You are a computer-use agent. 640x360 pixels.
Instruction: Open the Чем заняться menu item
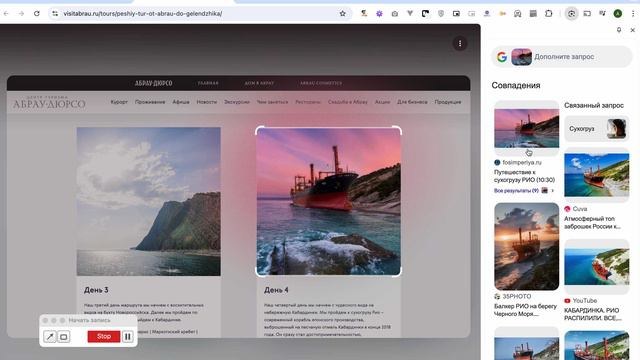tap(272, 102)
